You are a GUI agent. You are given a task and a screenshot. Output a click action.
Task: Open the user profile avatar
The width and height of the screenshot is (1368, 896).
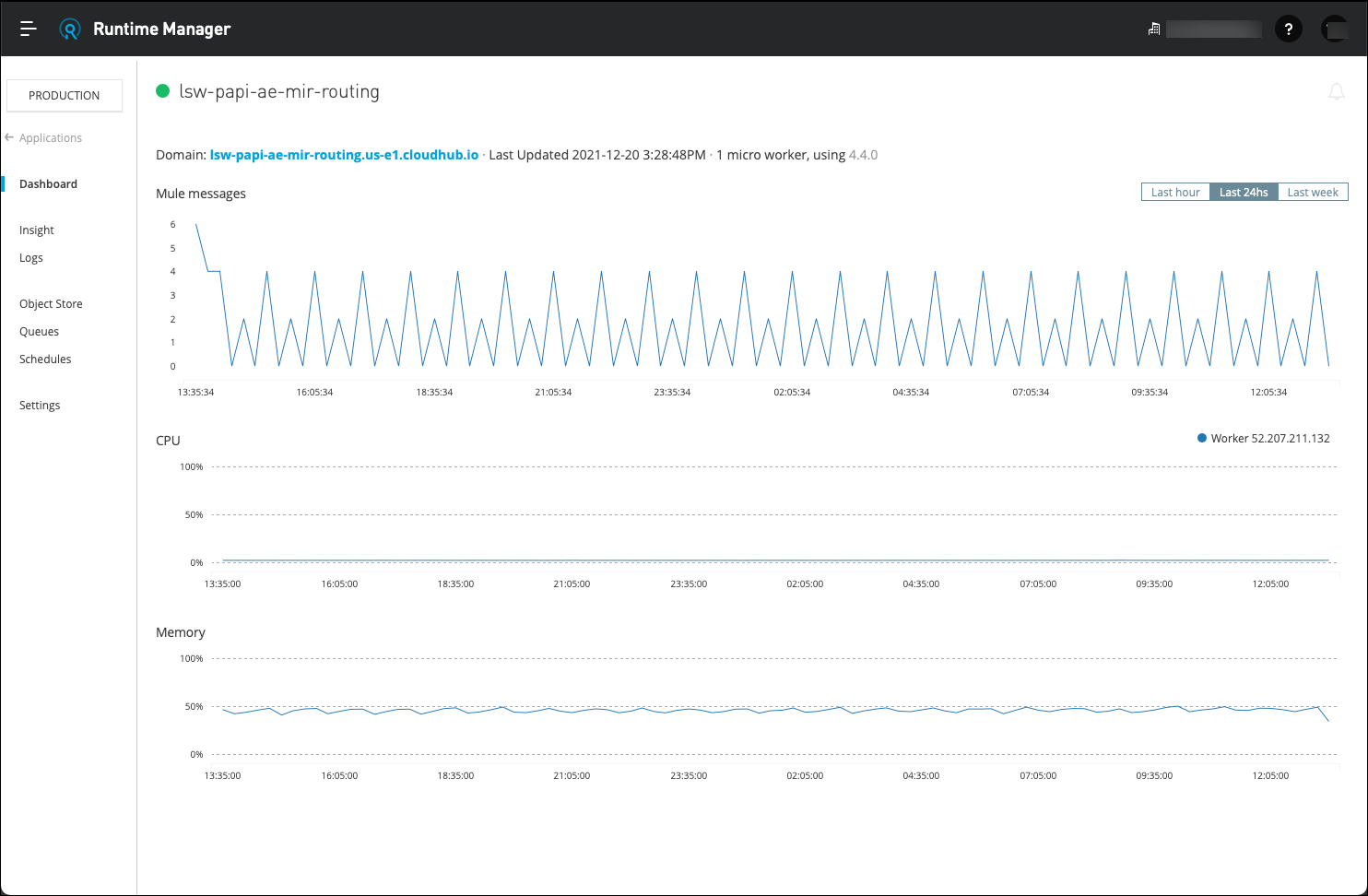(x=1335, y=29)
